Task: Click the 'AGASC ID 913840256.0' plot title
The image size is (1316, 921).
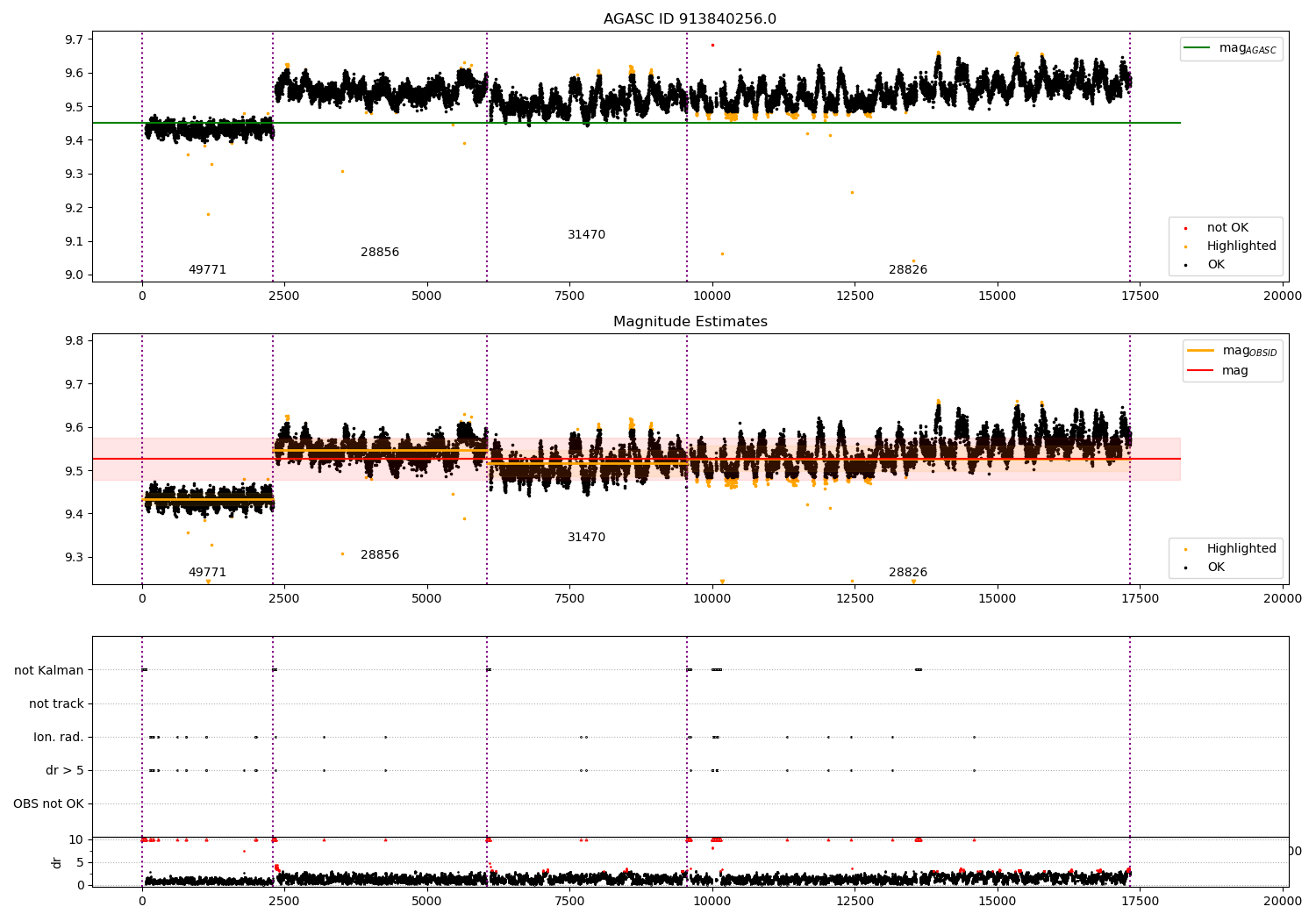Action: click(690, 19)
